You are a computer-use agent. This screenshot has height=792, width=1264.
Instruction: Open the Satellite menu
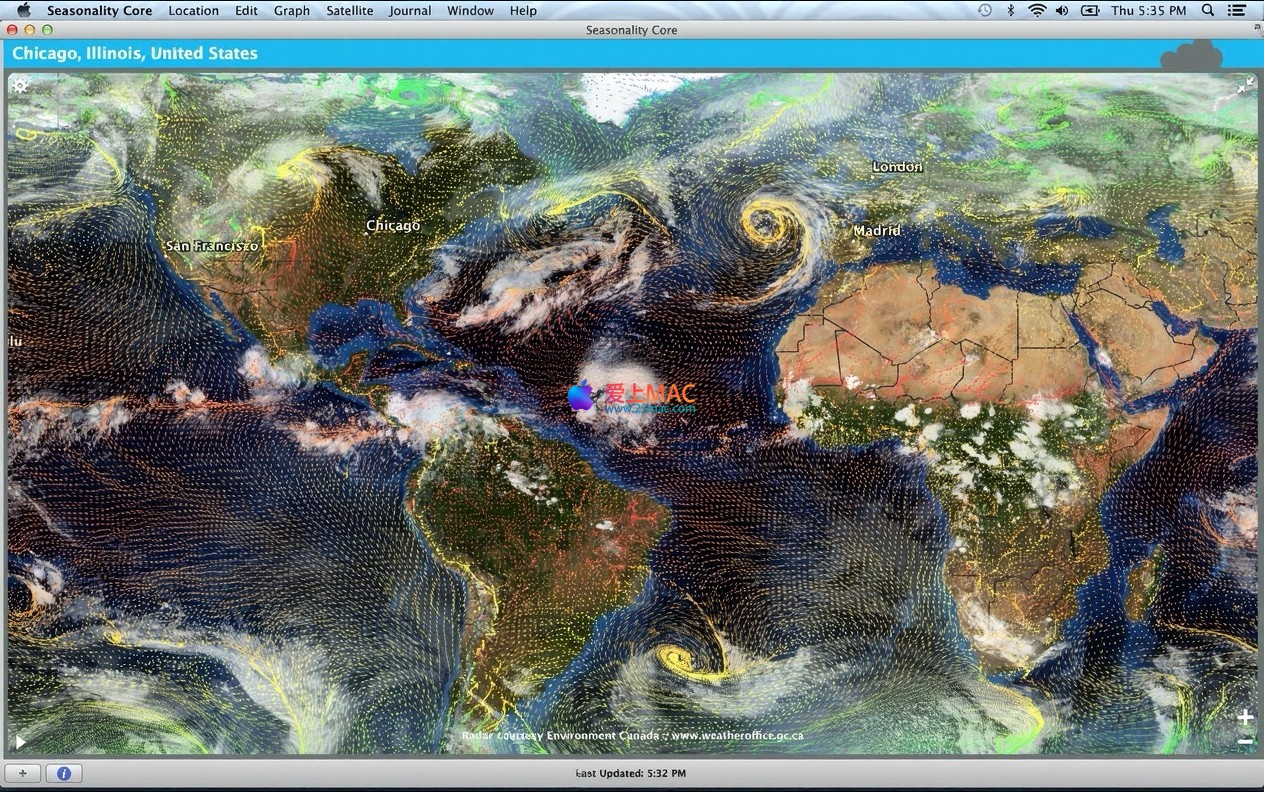(x=349, y=10)
